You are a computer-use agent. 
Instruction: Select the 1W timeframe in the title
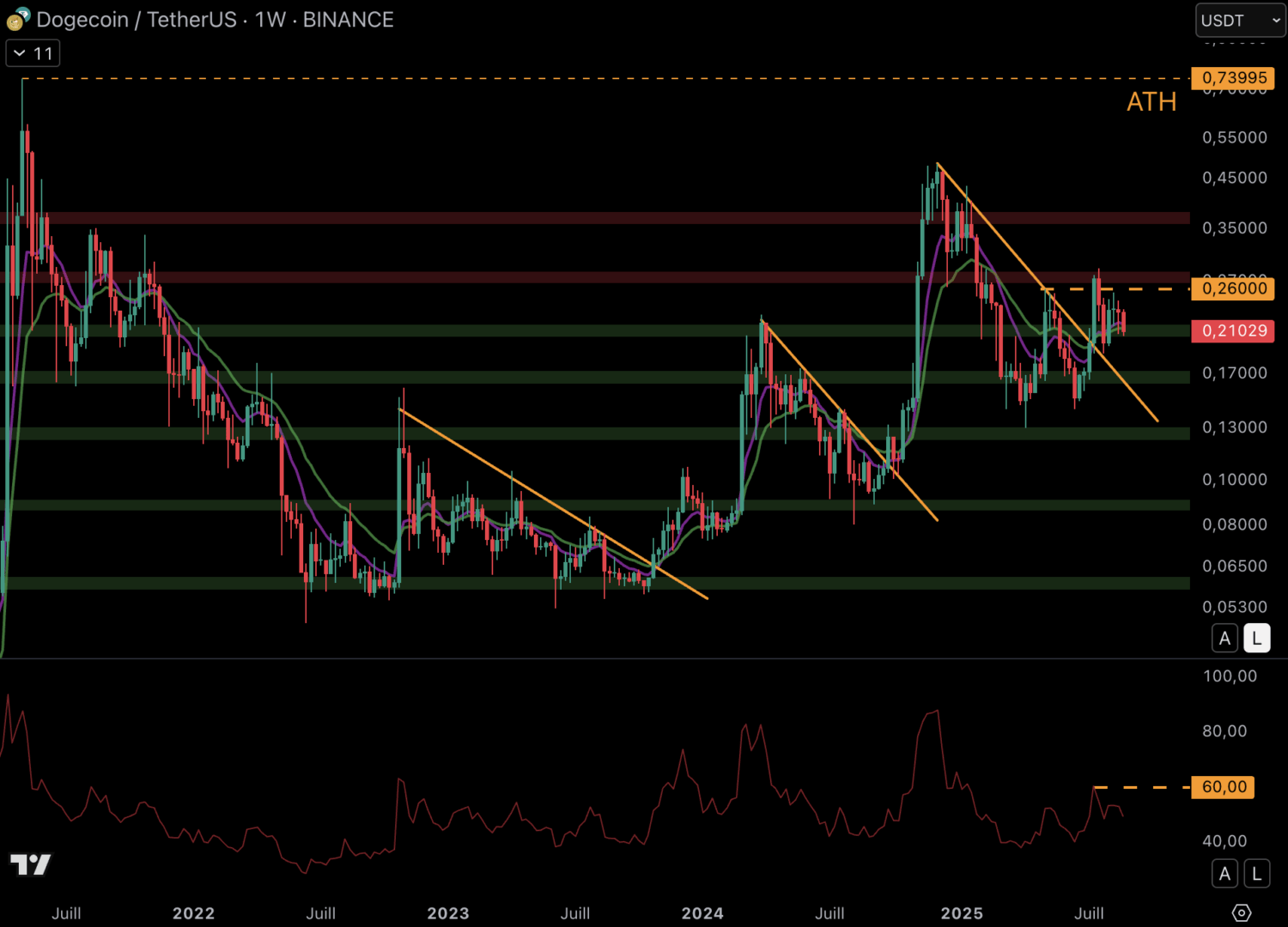[x=270, y=20]
